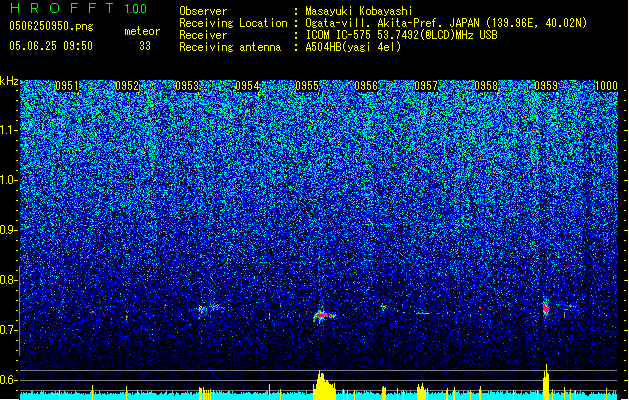Click the bright meteor echo just before 0959
Screen dimensions: 629x400
(x=546, y=309)
